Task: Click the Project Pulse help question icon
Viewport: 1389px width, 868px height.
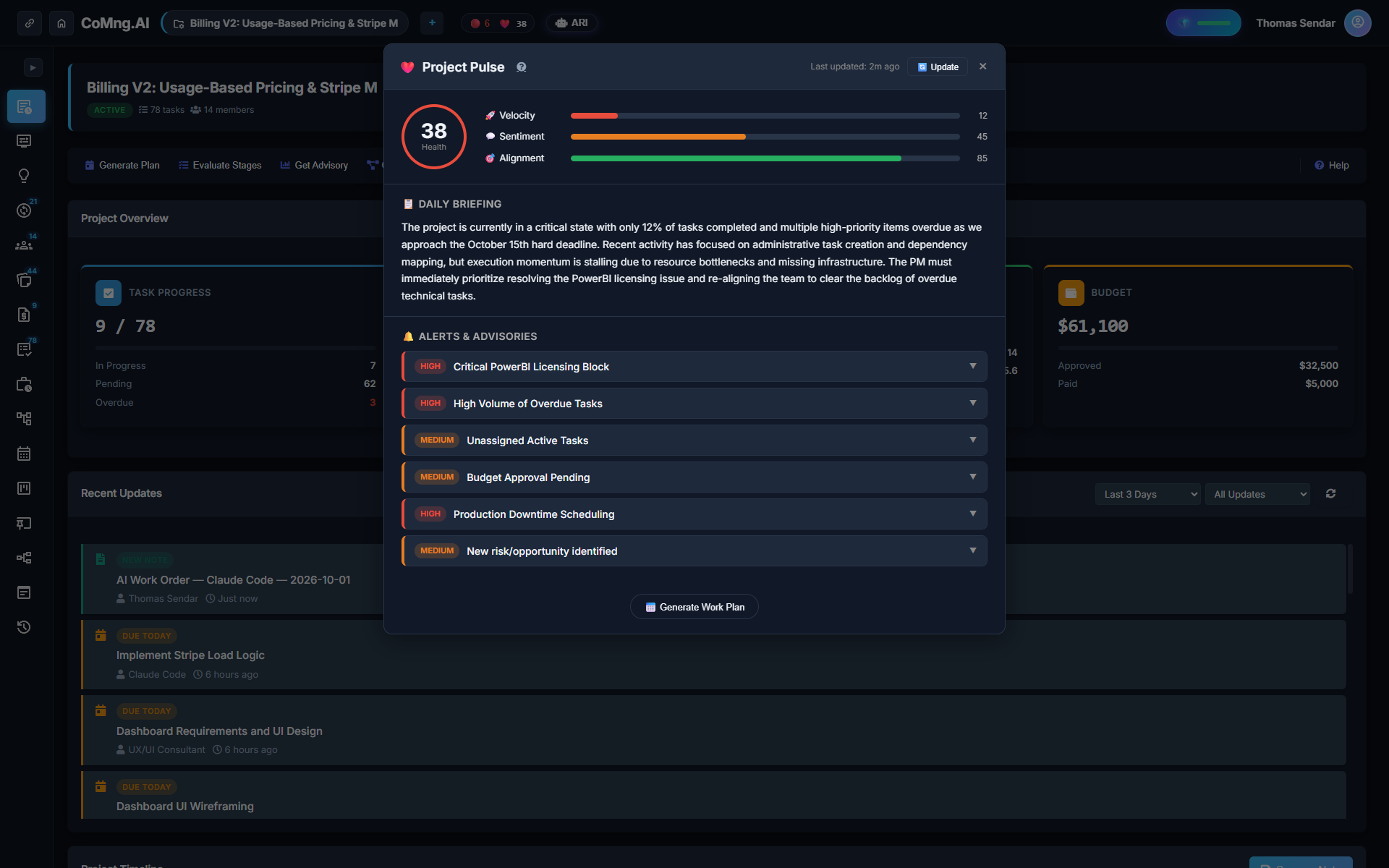Action: 522,67
